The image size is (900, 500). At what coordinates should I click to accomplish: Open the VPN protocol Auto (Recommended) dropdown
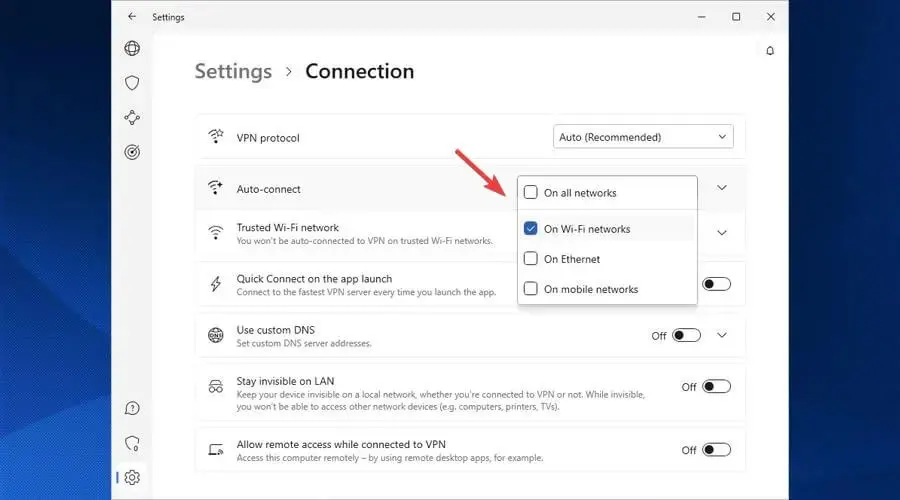coord(643,137)
